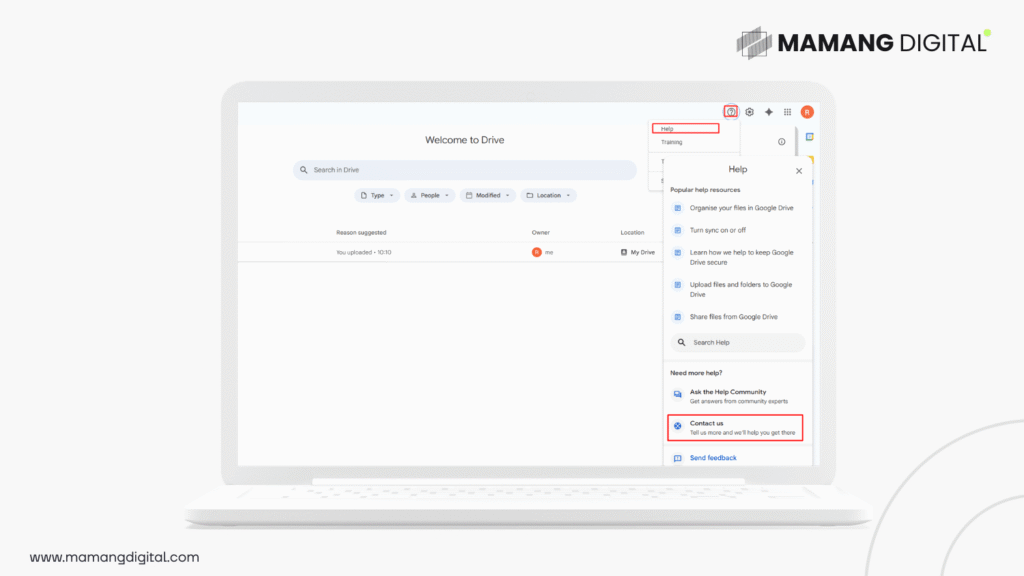Expand the Modified filter dropdown
Screen dimensions: 1024x576
(x=487, y=195)
